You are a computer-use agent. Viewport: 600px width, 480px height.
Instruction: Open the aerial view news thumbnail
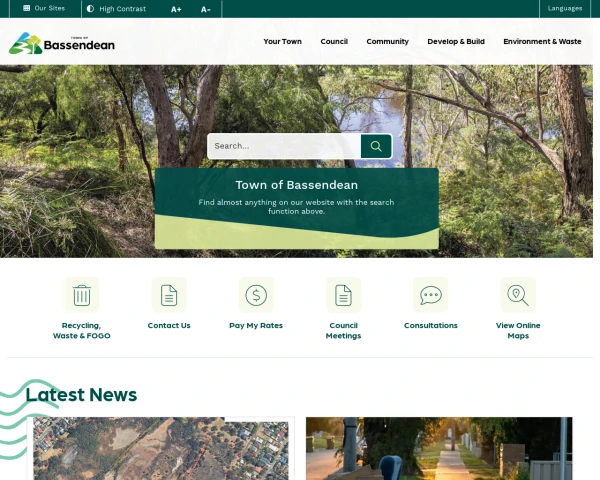[161, 449]
